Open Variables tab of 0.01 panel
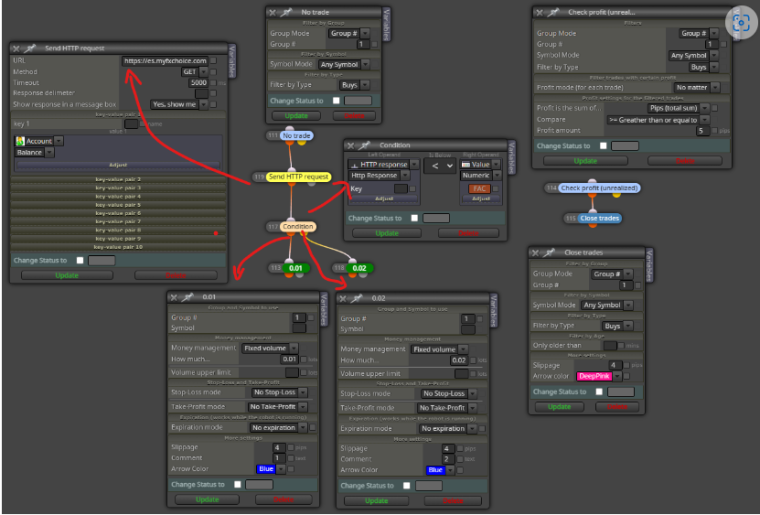The image size is (760, 515). (x=324, y=309)
